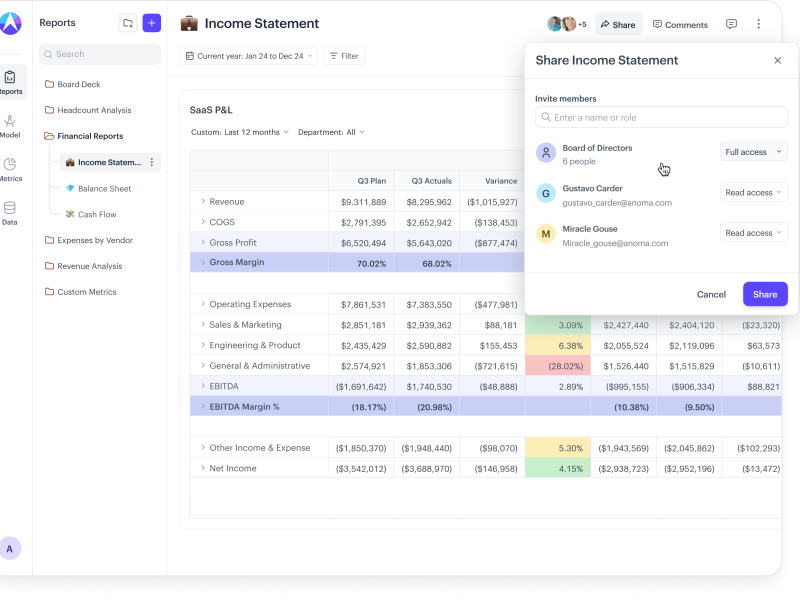Viewport: 800px width, 600px height.
Task: Click the purple Share button in dialog
Action: tap(765, 294)
